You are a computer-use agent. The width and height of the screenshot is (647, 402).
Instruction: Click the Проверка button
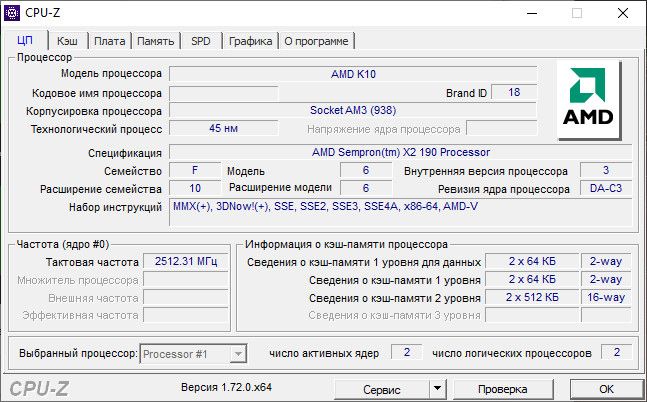coord(503,389)
